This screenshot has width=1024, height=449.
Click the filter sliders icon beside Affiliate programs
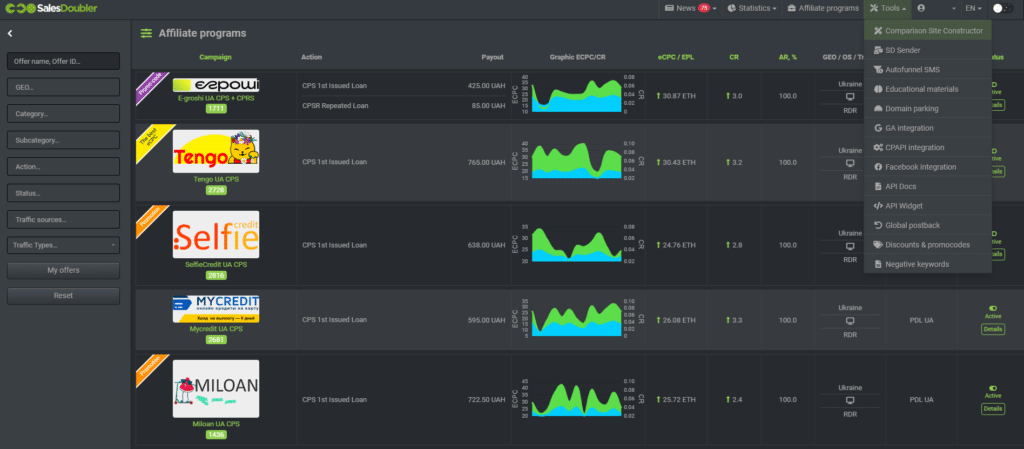tap(147, 34)
